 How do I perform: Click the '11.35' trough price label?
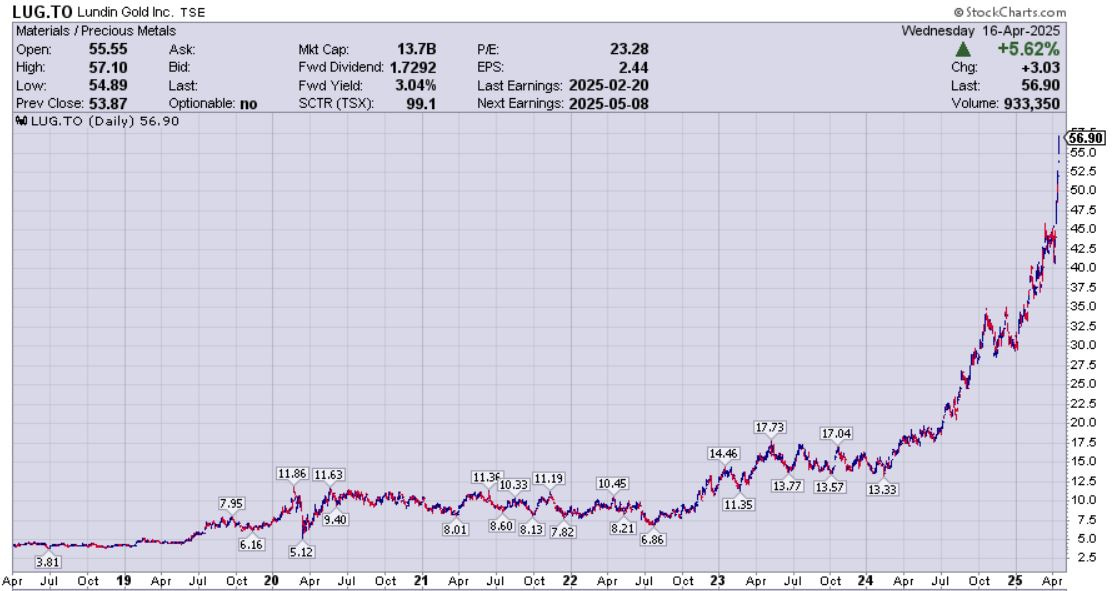738,504
